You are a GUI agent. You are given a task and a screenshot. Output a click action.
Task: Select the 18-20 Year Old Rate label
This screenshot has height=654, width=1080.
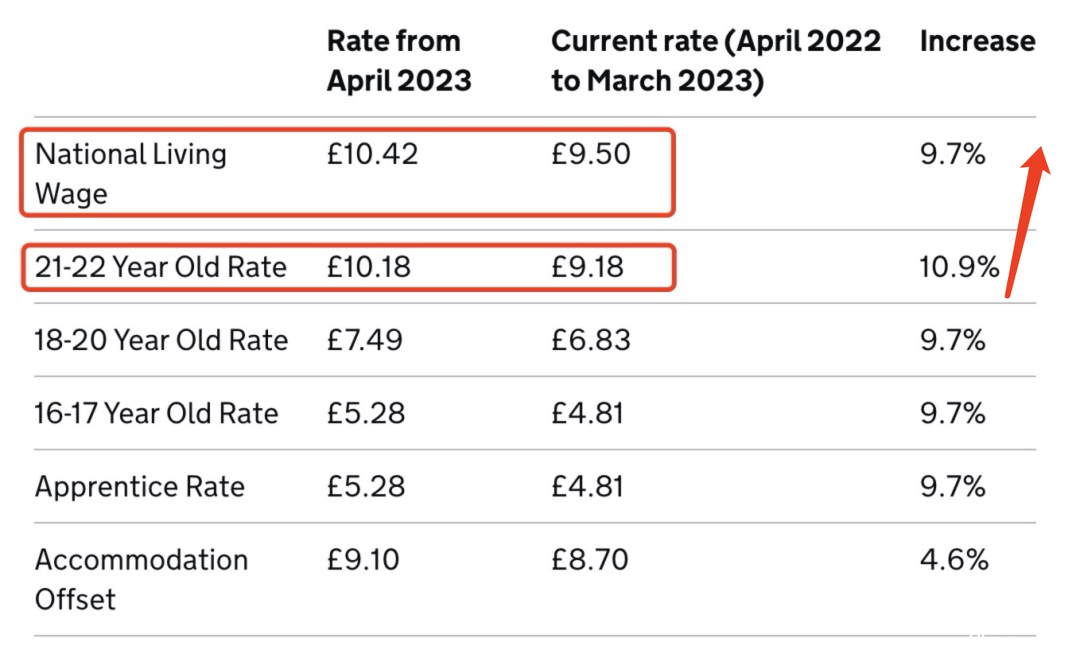(x=161, y=340)
